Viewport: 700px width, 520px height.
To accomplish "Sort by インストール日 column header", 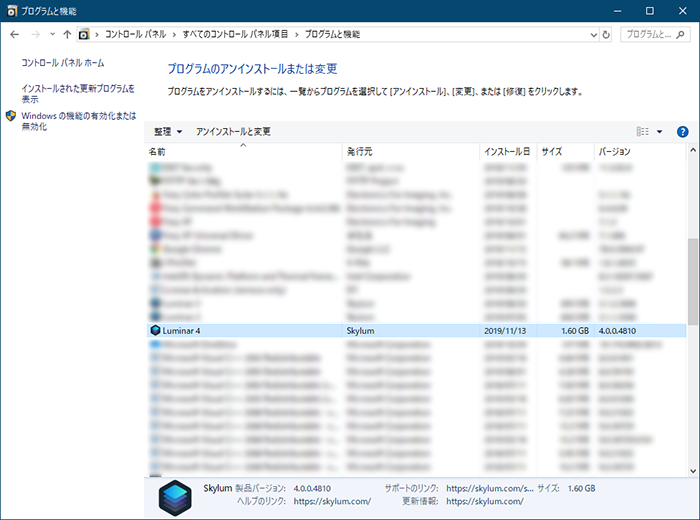I will [508, 152].
